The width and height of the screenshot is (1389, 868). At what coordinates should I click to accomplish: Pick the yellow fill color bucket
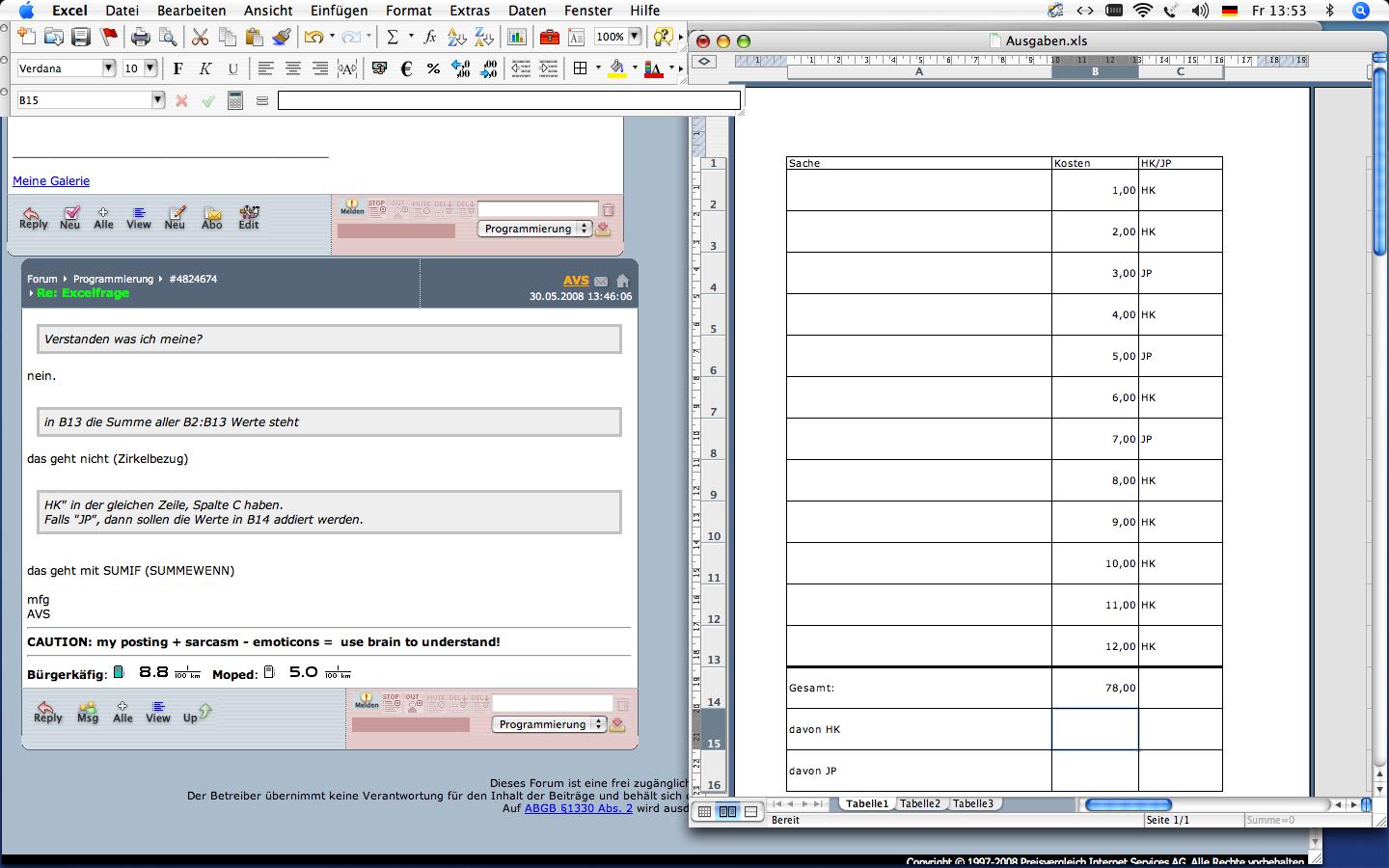coord(618,68)
